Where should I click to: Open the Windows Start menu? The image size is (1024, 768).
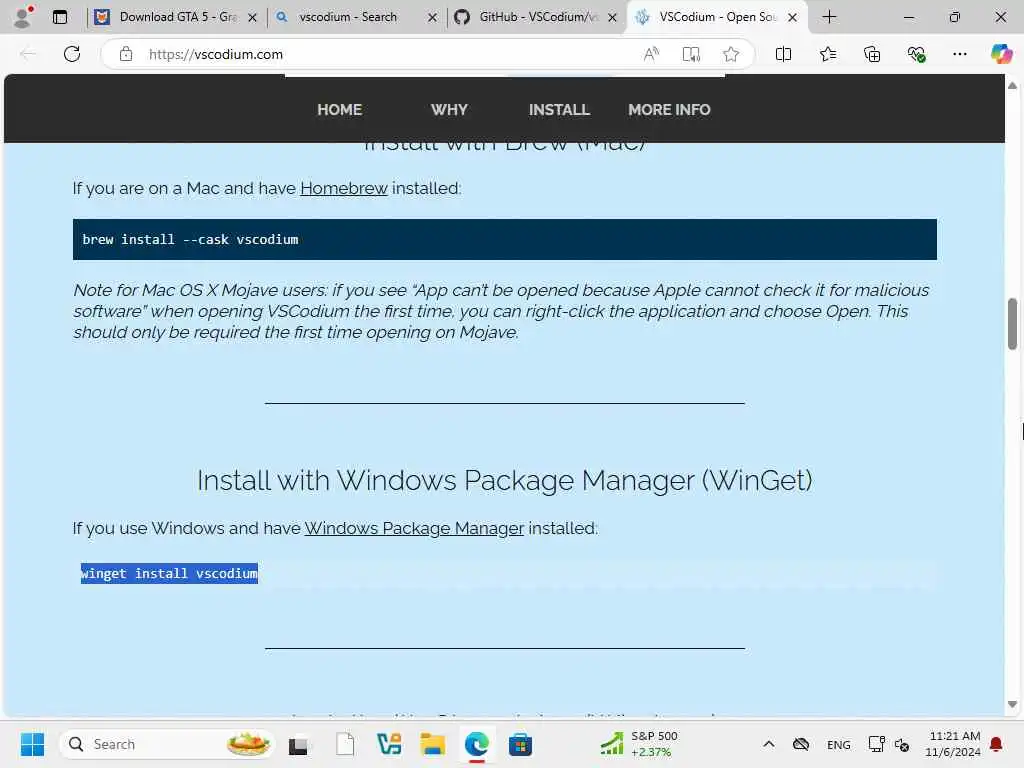pyautogui.click(x=32, y=744)
